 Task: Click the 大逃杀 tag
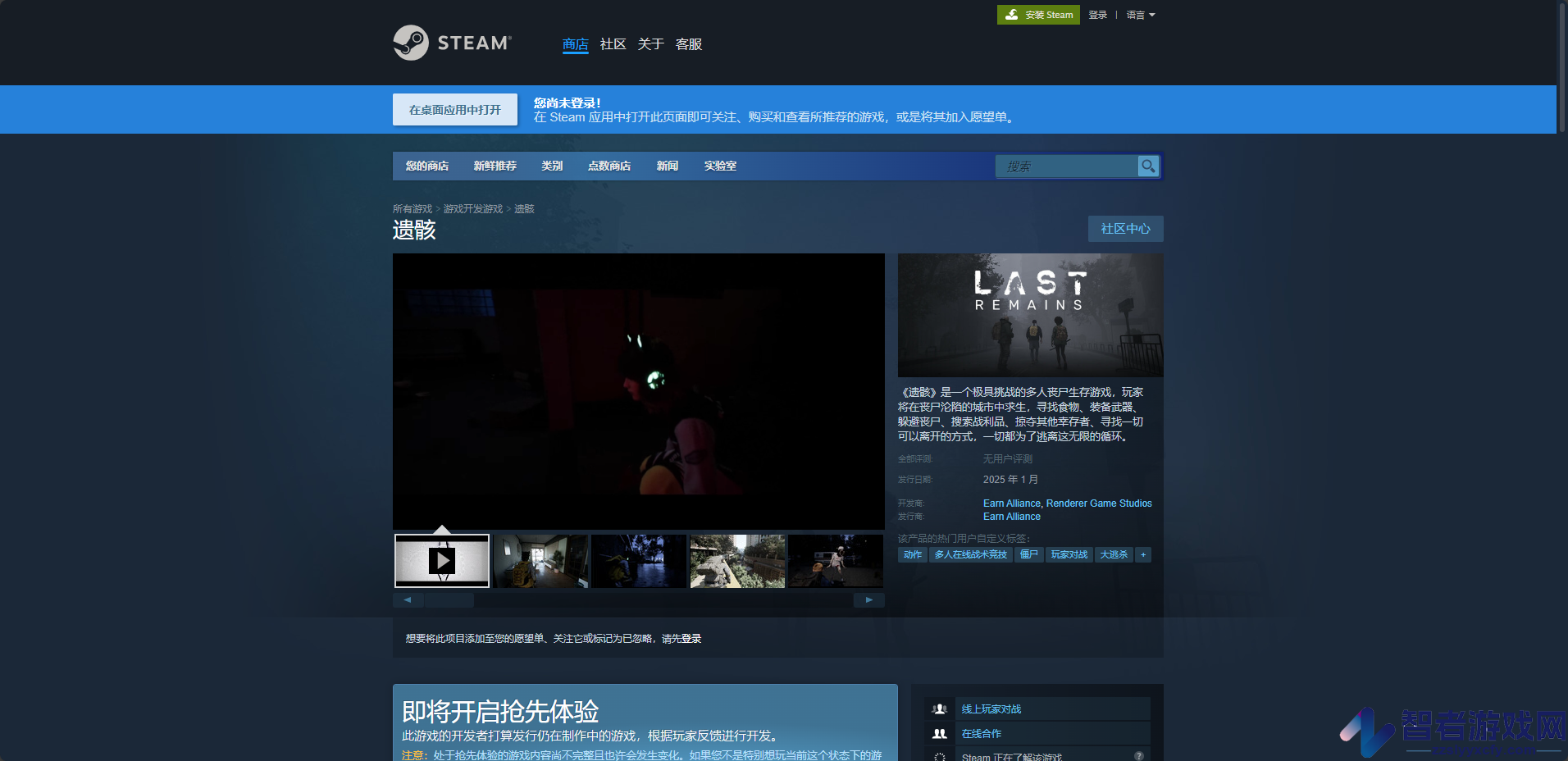point(1114,555)
